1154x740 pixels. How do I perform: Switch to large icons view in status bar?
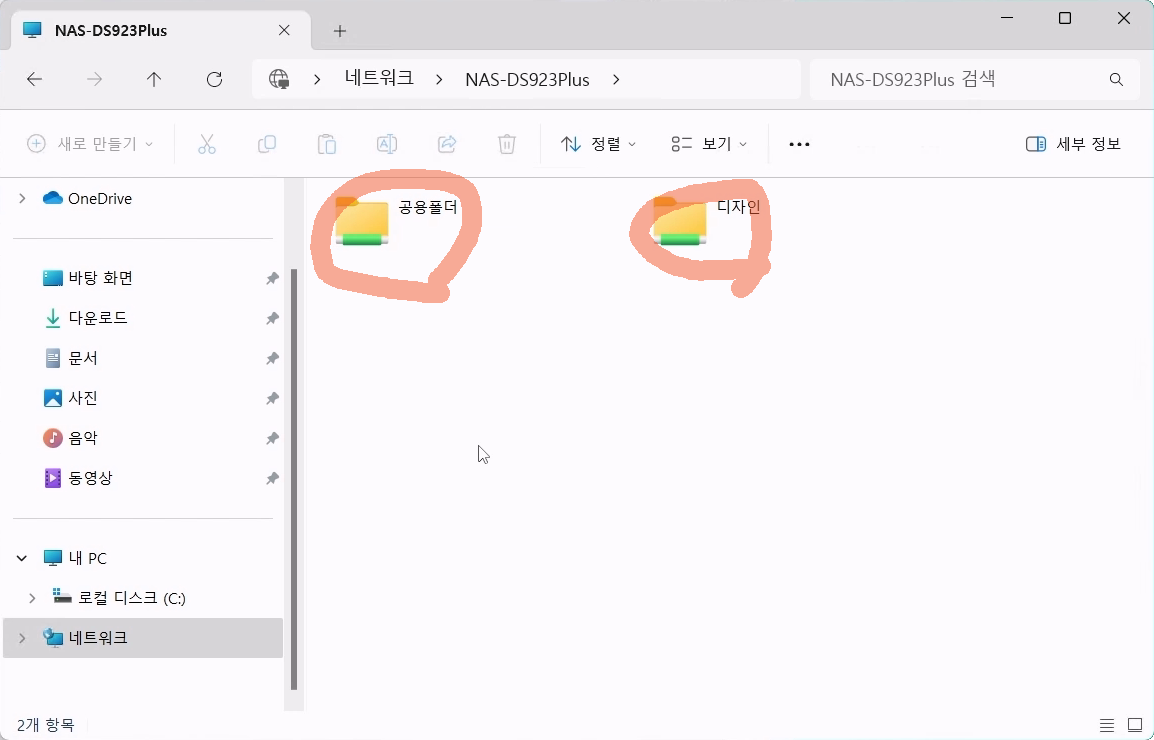pyautogui.click(x=1135, y=725)
